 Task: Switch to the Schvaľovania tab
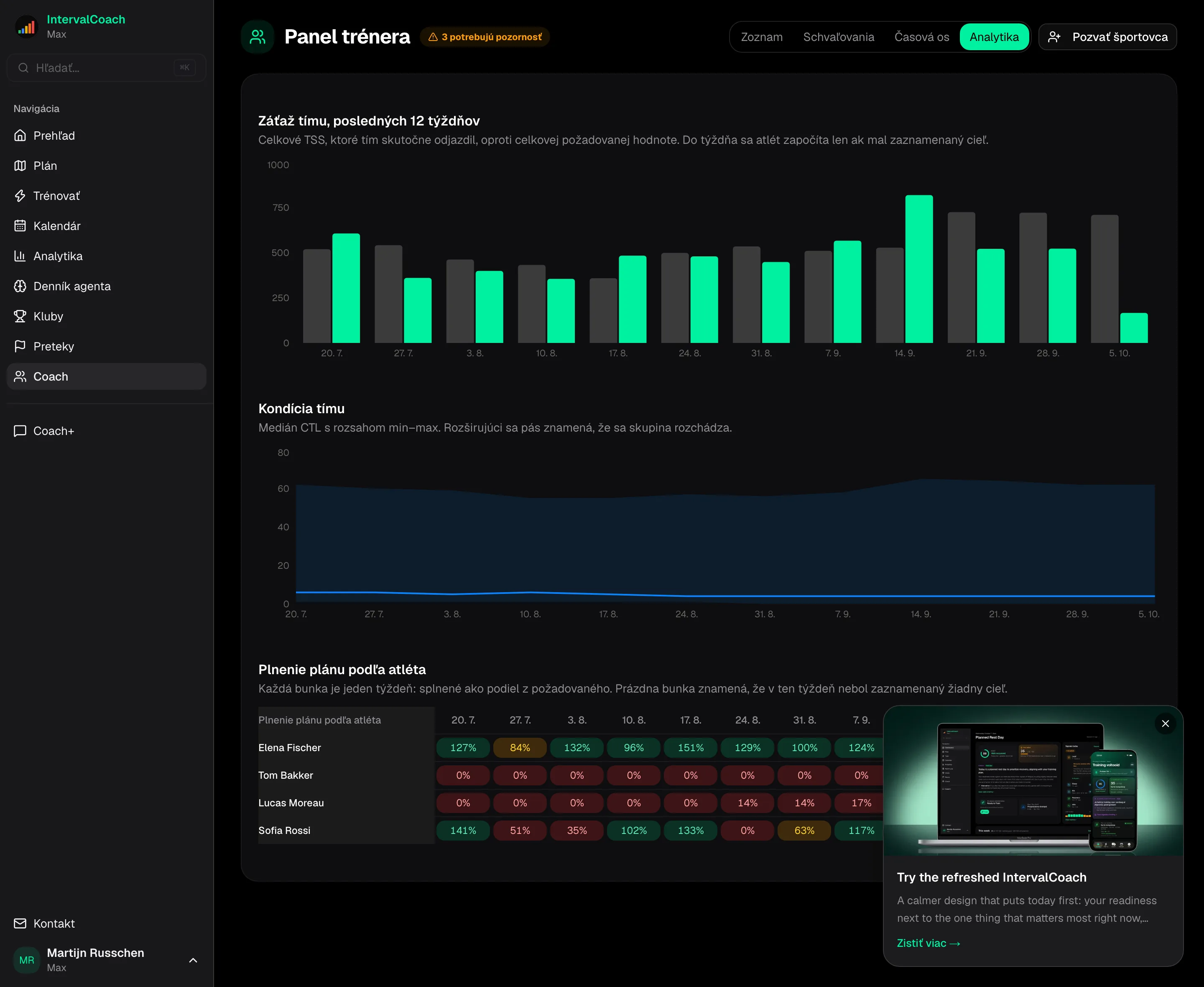(x=839, y=37)
